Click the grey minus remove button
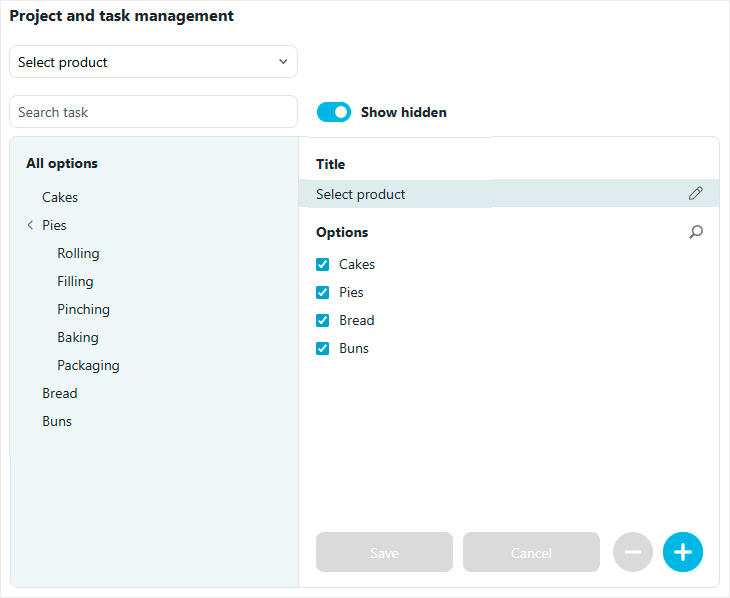Screen dimensions: 730x598 [633, 552]
